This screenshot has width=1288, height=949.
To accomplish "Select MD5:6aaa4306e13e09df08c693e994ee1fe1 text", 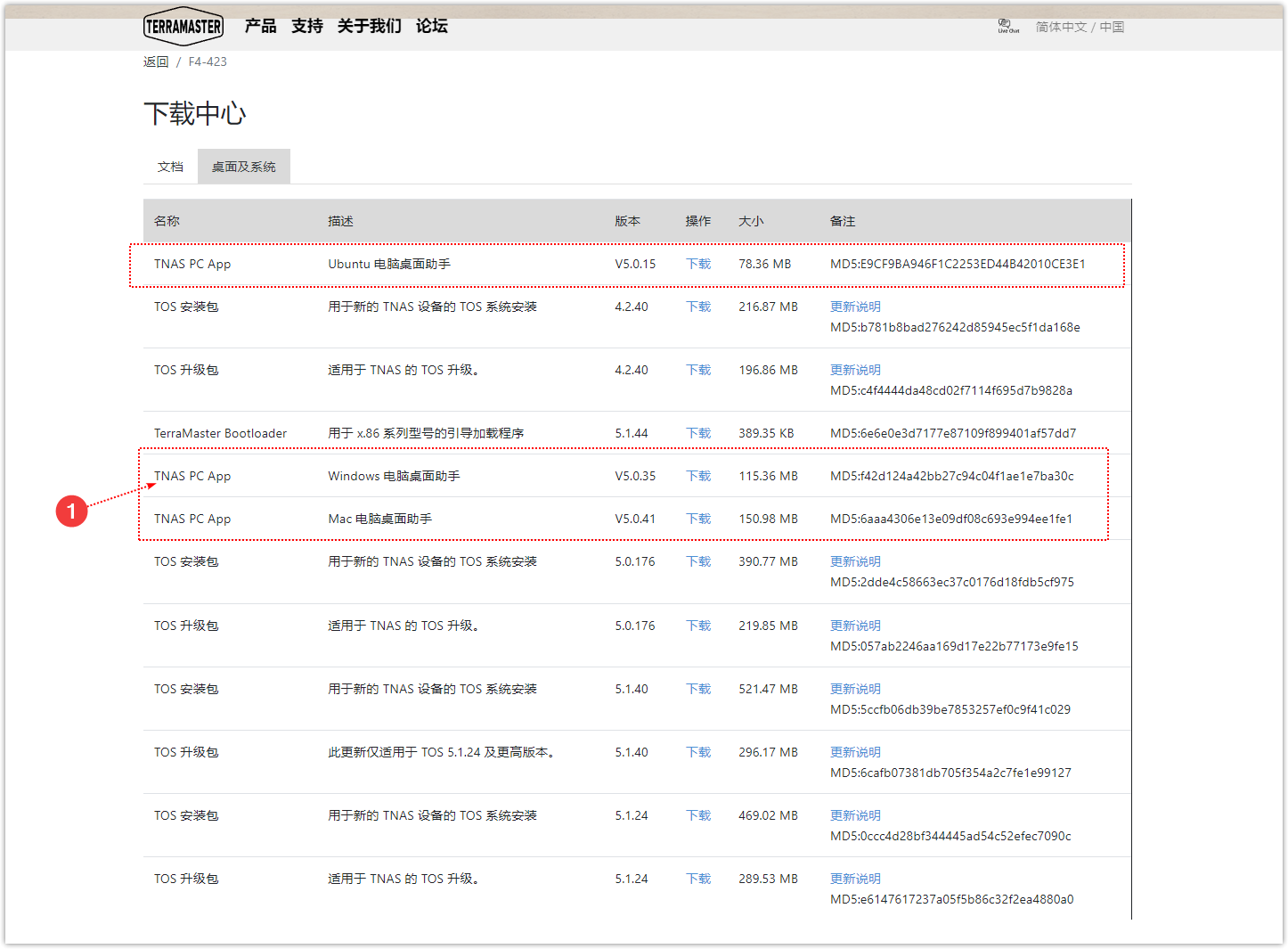I will [x=951, y=519].
